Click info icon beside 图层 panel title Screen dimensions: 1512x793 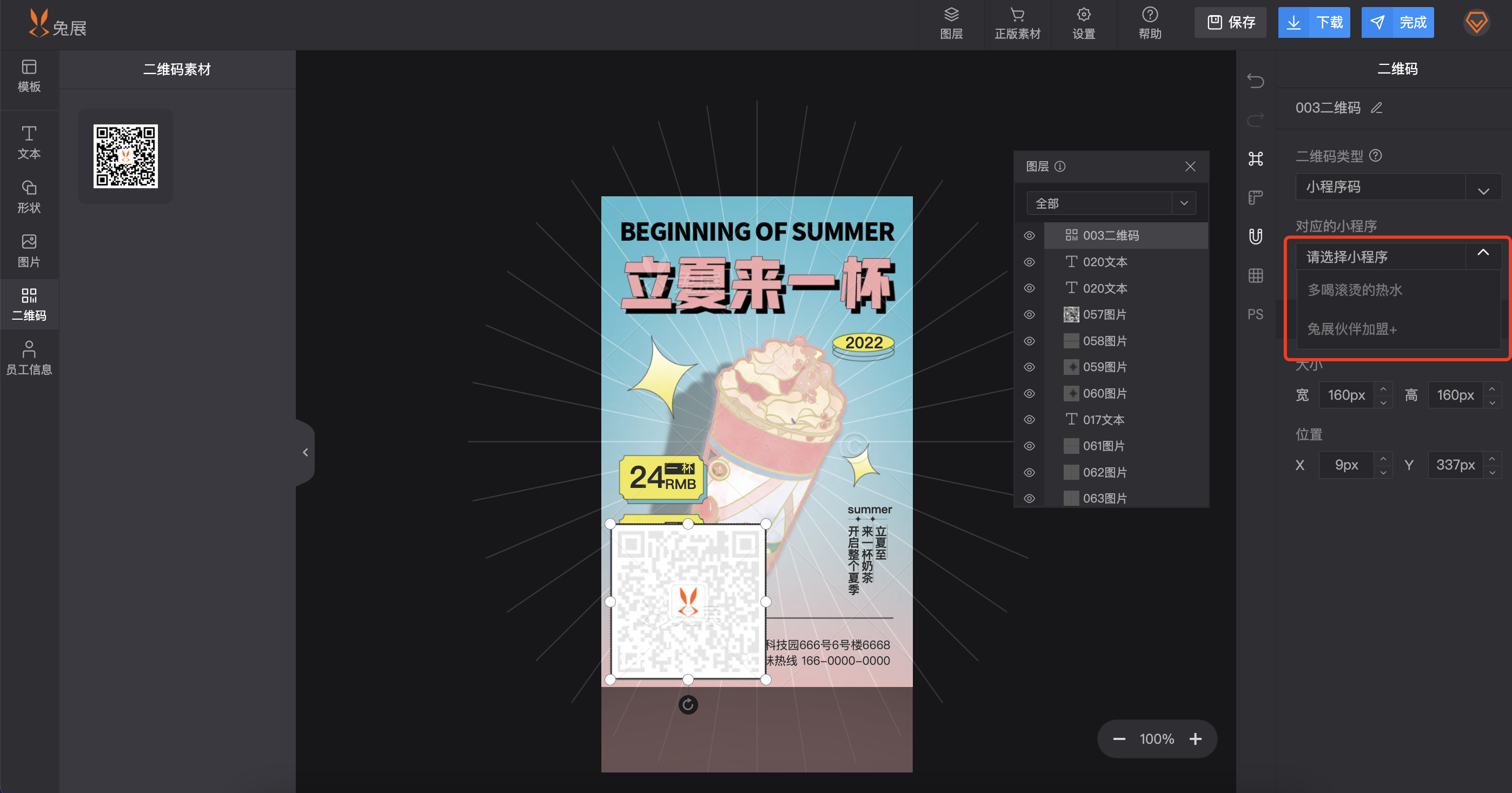coord(1060,166)
